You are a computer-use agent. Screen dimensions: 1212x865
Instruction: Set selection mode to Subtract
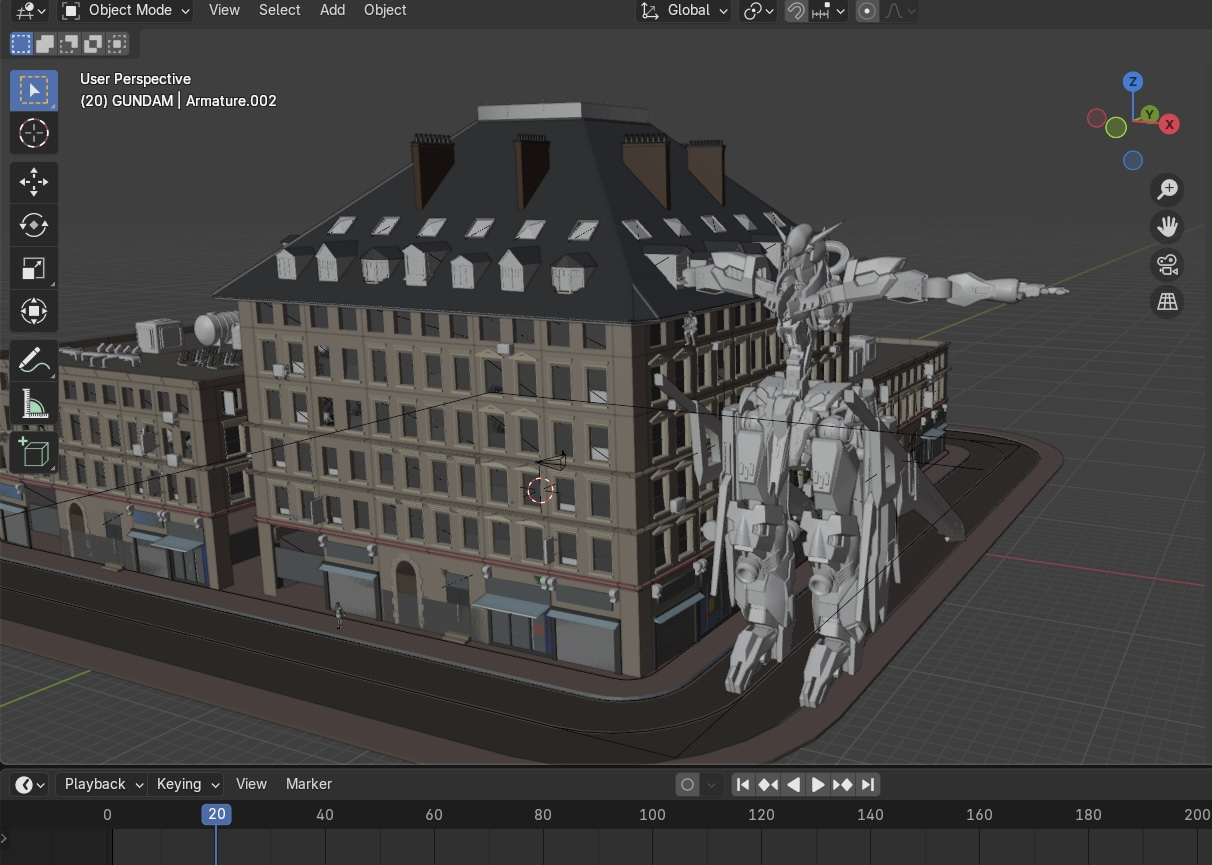click(x=69, y=43)
